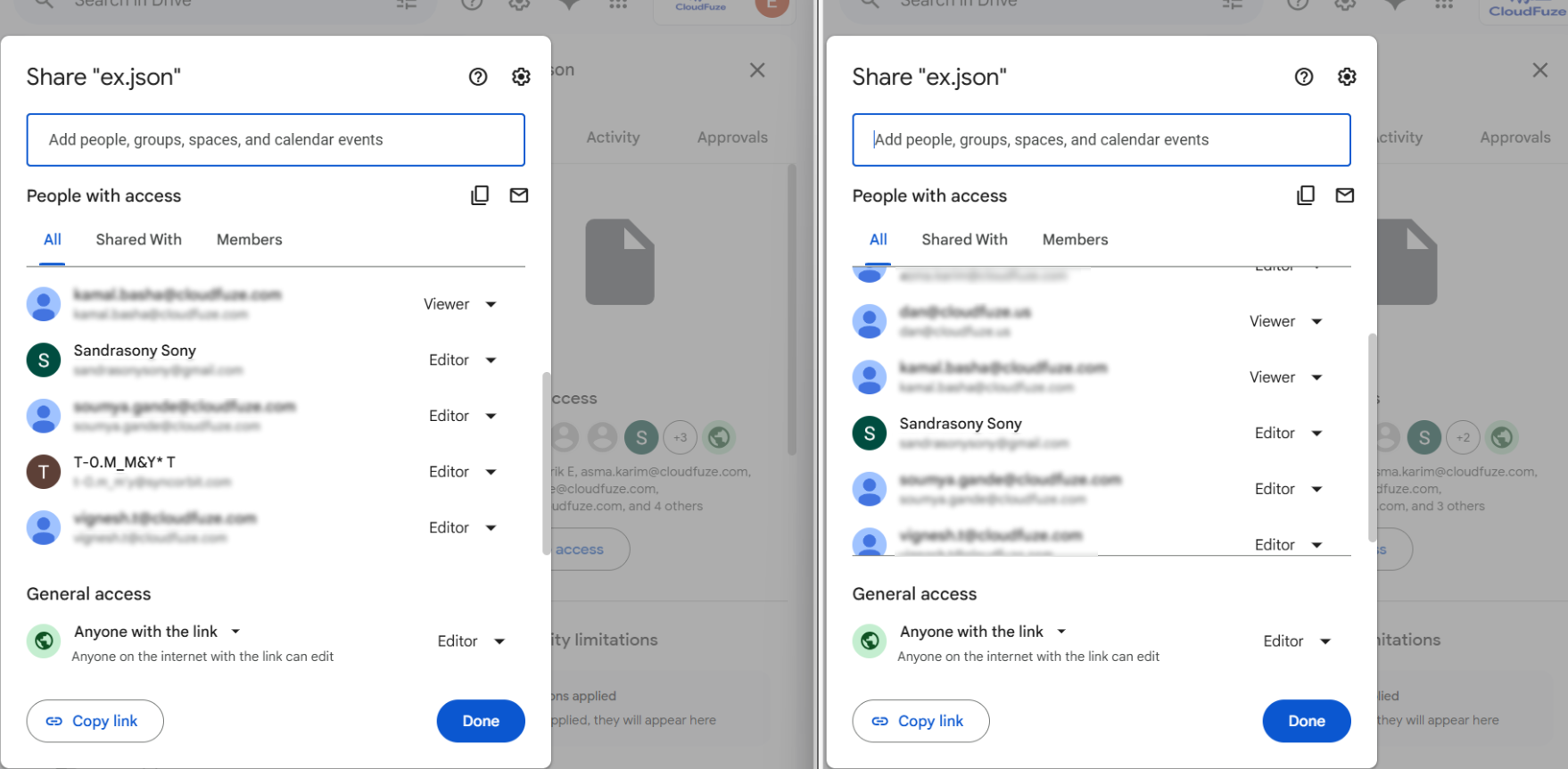Click the people list scrollbar in right dialog
The width and height of the screenshot is (1568, 769).
tap(1373, 437)
